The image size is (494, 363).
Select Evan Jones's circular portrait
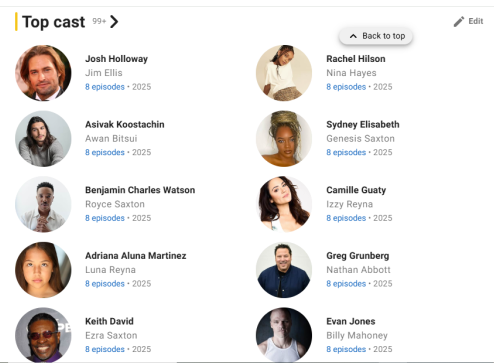tap(284, 335)
